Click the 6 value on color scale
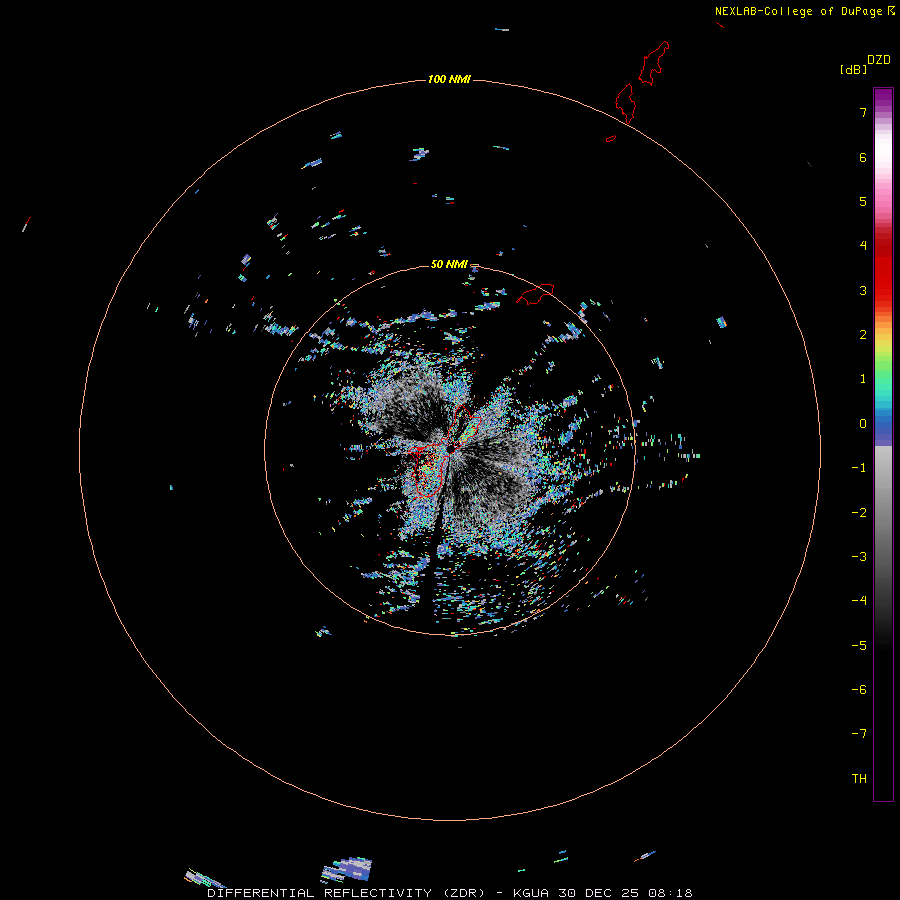This screenshot has height=900, width=900. [x=863, y=157]
